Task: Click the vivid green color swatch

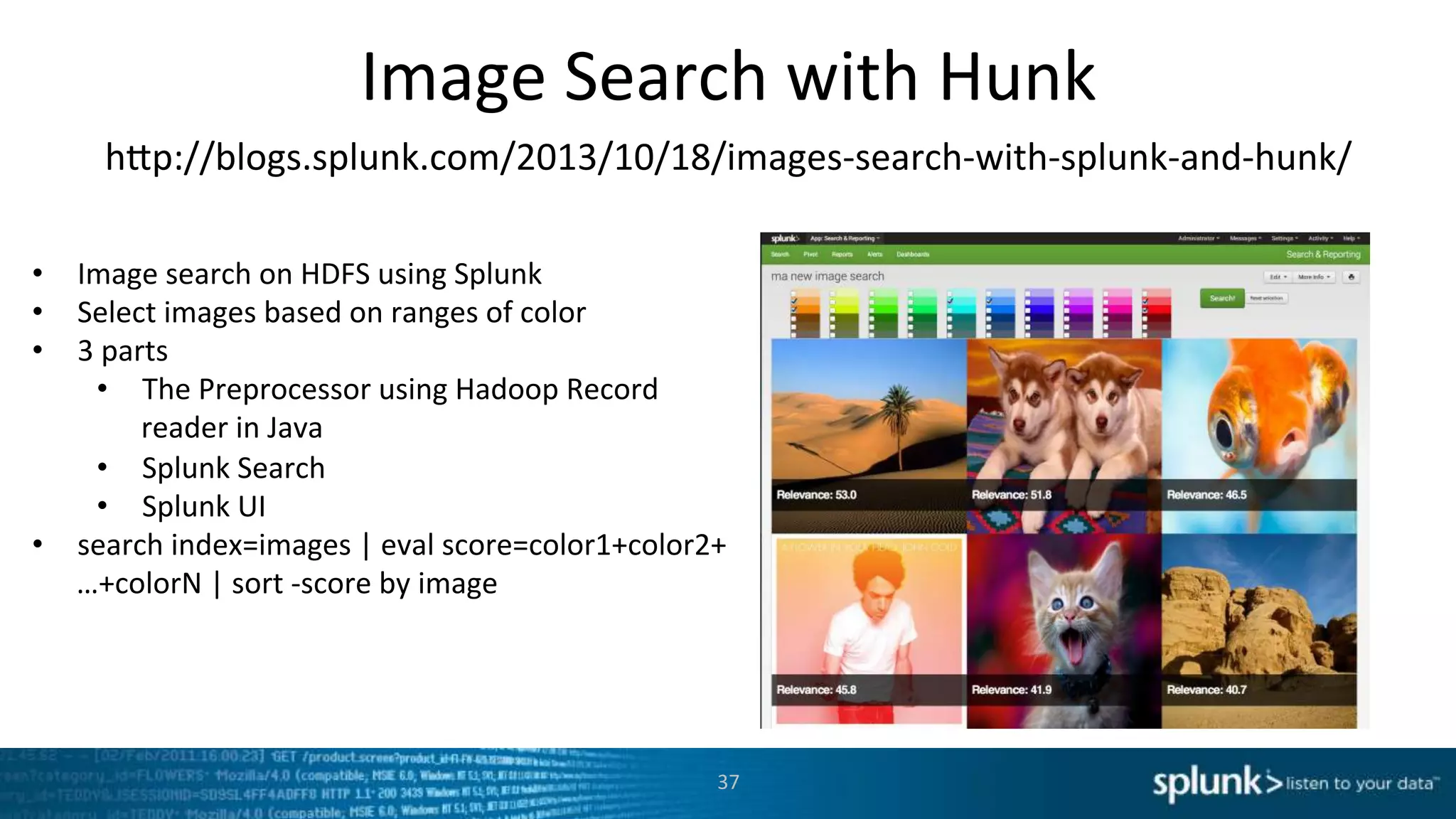Action: pyautogui.click(x=884, y=310)
